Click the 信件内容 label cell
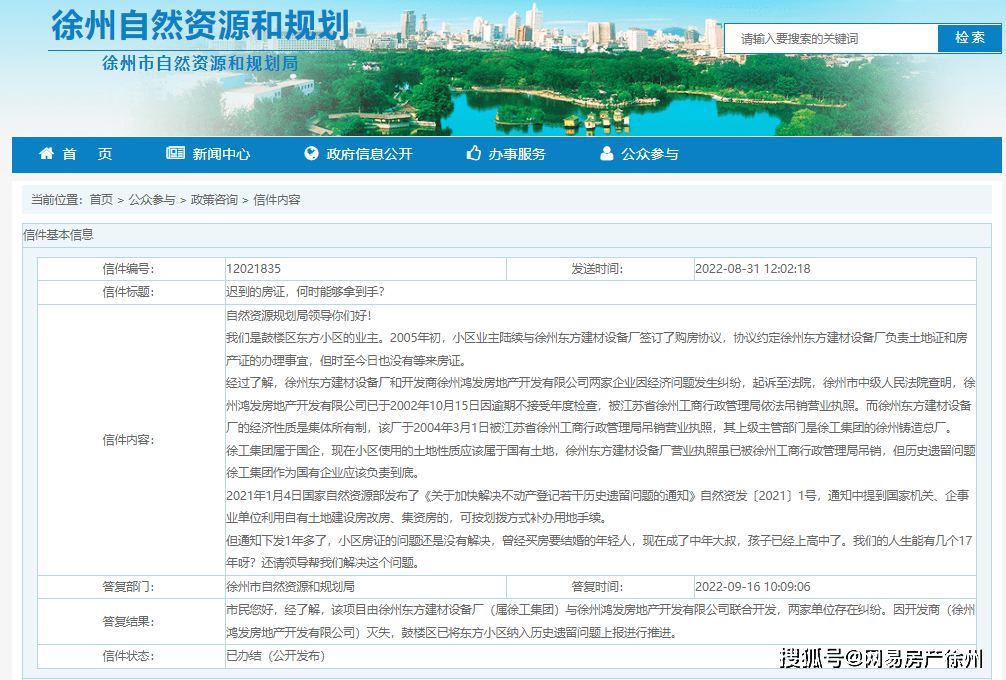Screen dimensions: 1006x680 click(132, 439)
